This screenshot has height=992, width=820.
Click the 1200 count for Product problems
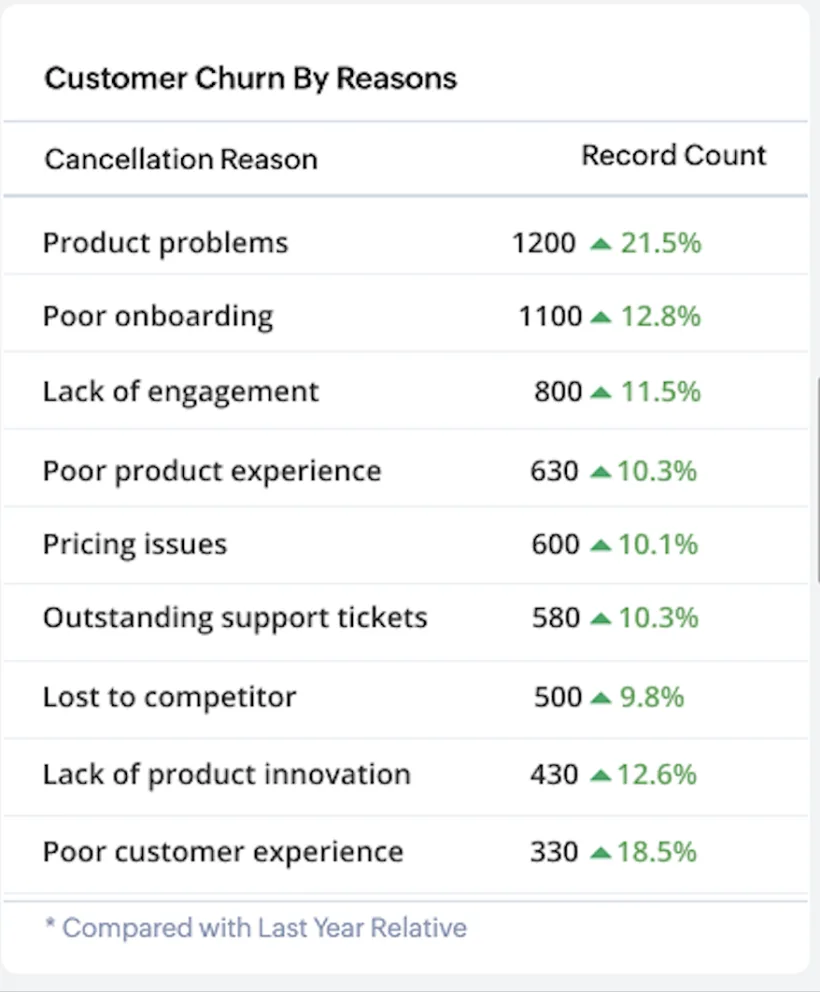pyautogui.click(x=544, y=243)
